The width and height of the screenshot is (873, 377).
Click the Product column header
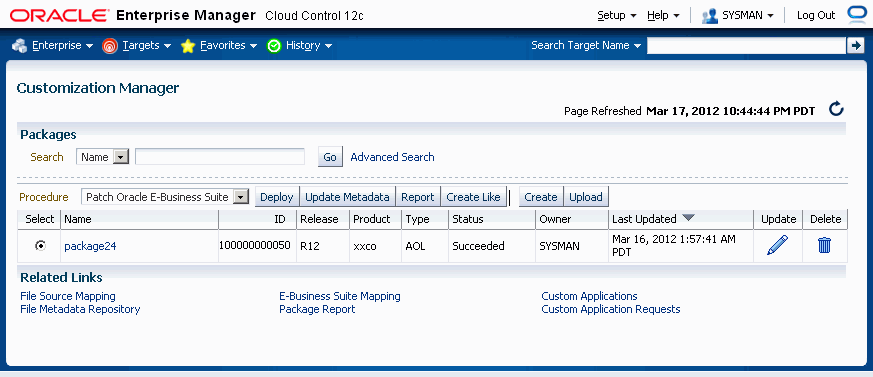coord(375,219)
